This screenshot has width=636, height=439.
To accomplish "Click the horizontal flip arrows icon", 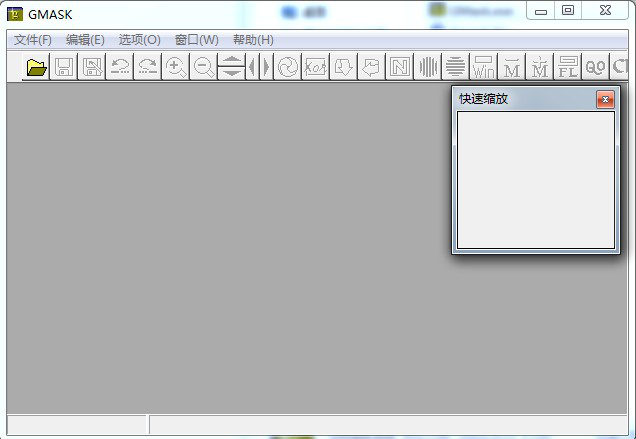I will pos(260,67).
